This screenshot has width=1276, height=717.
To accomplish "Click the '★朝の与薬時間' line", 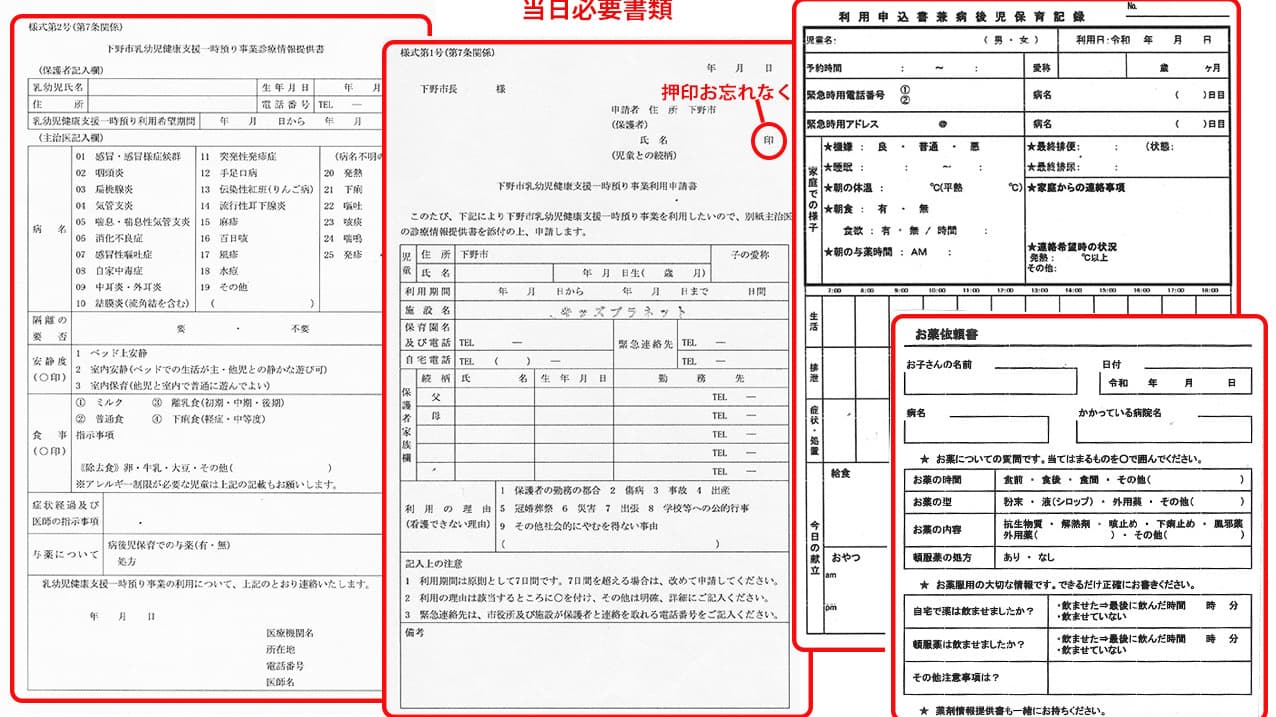I will click(888, 252).
